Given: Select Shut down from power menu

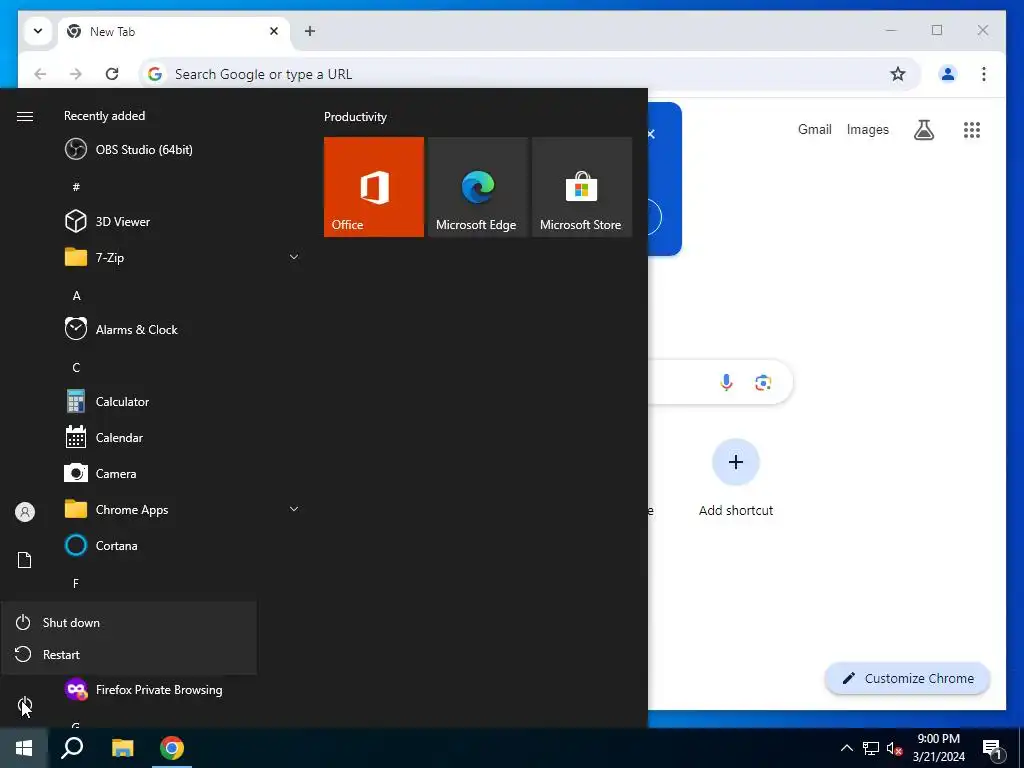Looking at the screenshot, I should [x=129, y=622].
